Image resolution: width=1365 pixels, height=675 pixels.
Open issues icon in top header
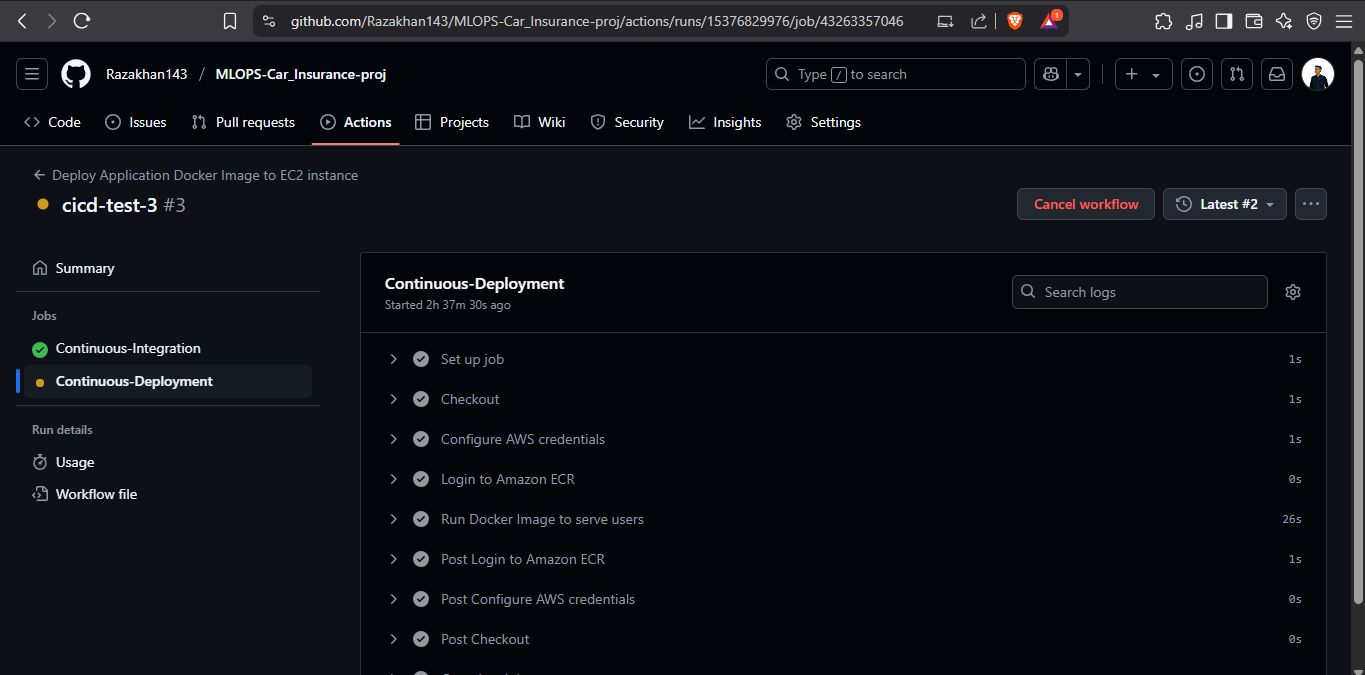(1197, 74)
